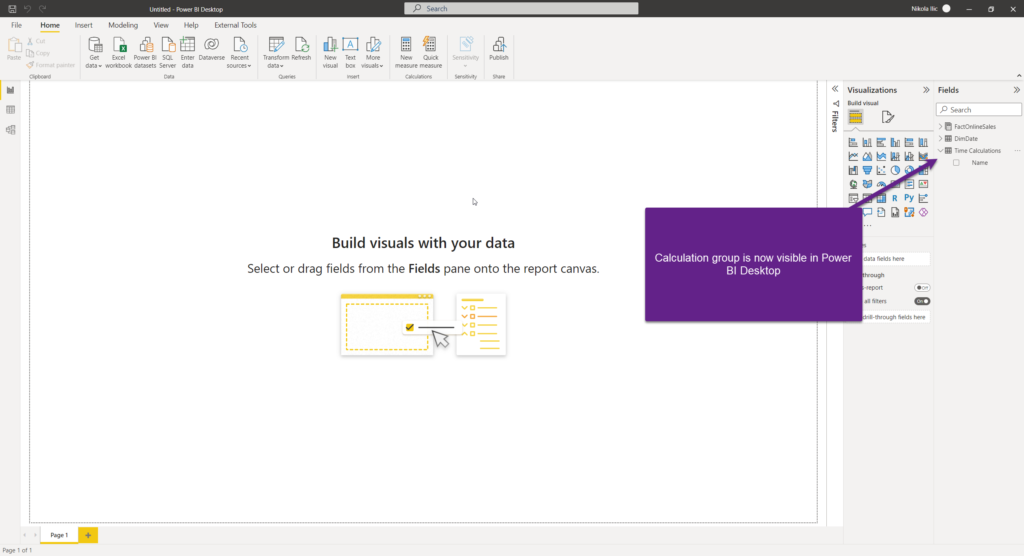
Task: Open the File menu
Action: click(16, 25)
